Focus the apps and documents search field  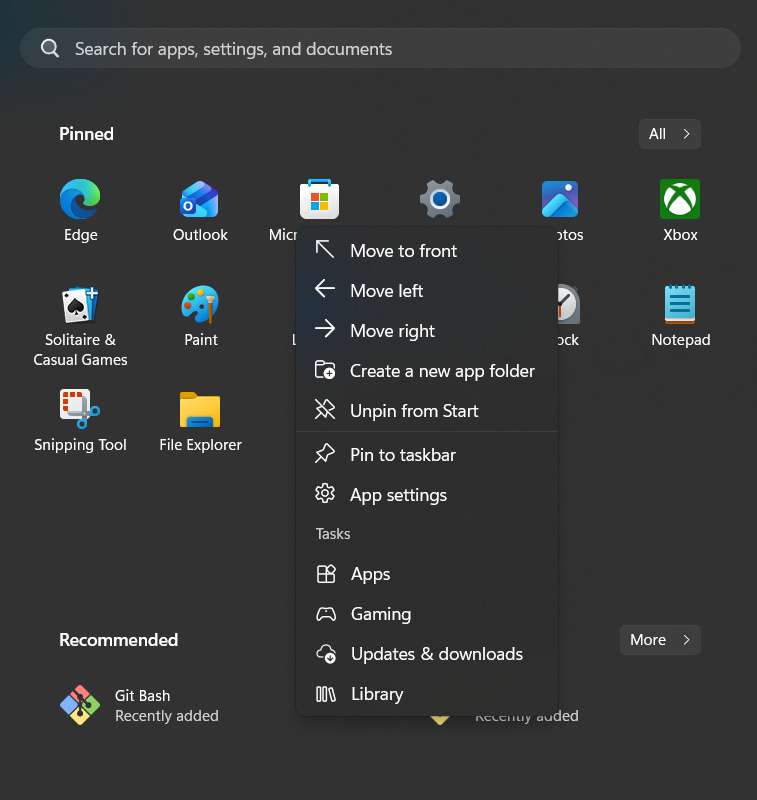point(380,48)
